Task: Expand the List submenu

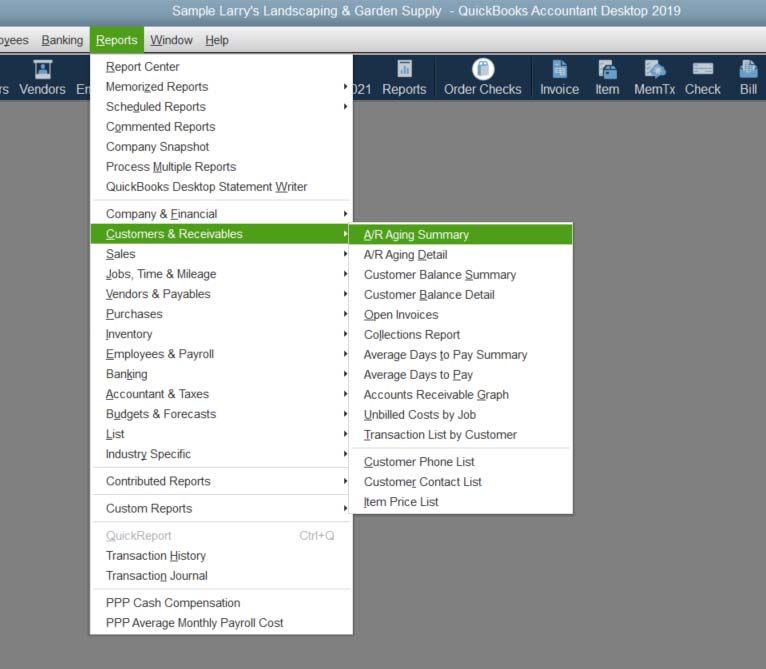Action: click(221, 434)
